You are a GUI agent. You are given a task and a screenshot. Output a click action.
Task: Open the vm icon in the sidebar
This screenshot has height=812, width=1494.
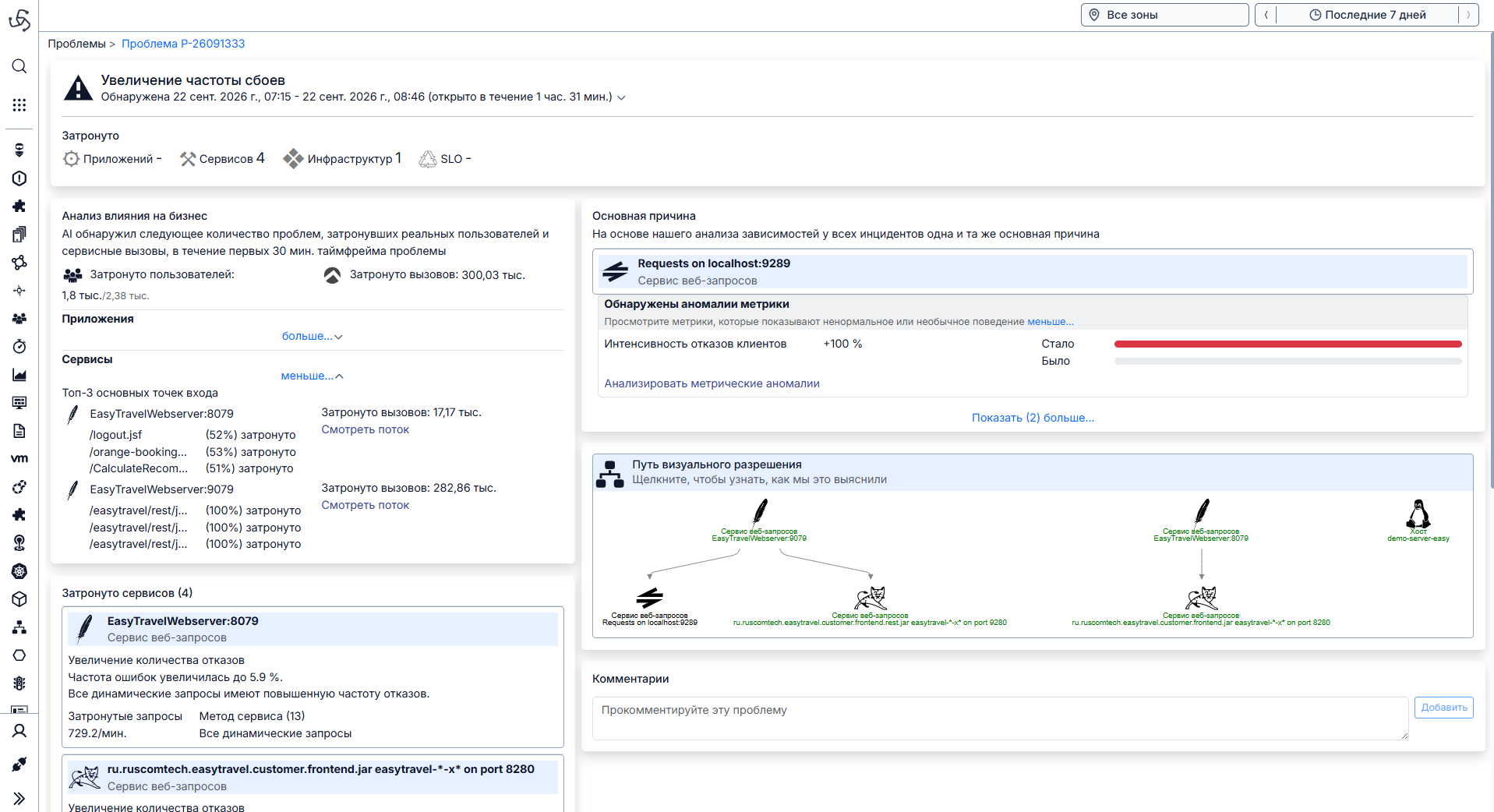[19, 458]
